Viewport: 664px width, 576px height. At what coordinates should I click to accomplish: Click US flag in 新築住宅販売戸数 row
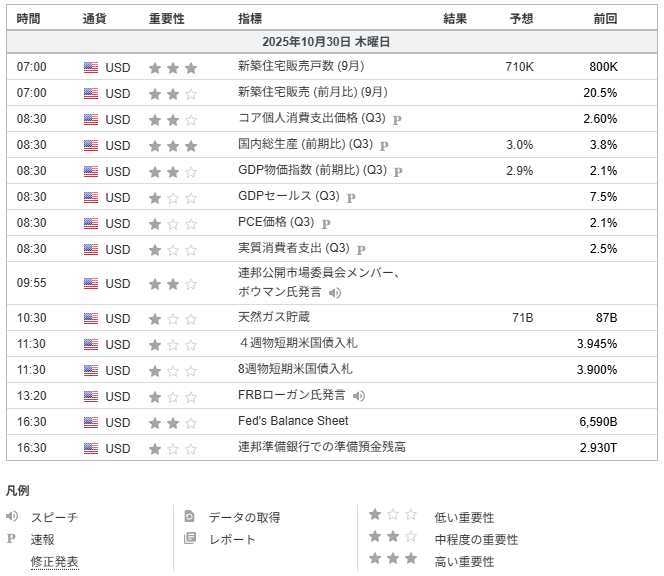click(x=91, y=67)
